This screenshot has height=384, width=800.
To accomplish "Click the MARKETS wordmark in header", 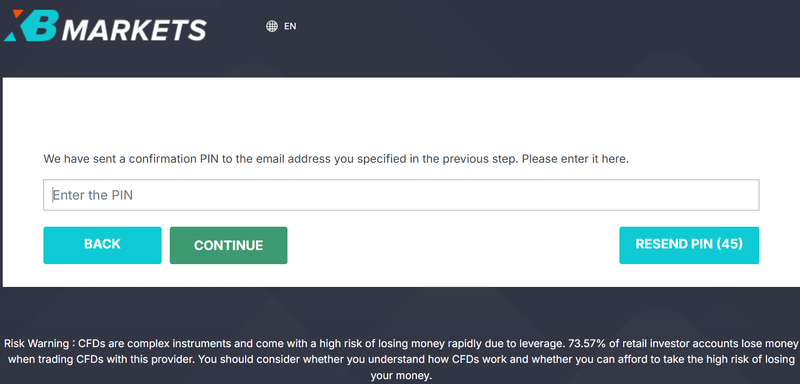I will [134, 30].
